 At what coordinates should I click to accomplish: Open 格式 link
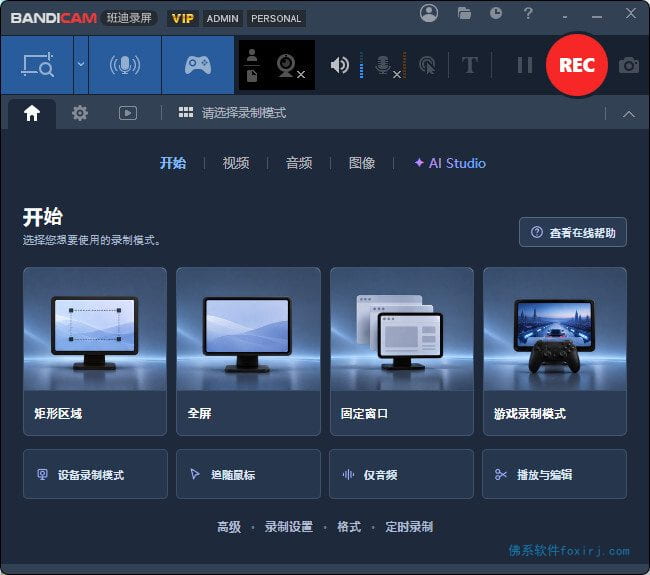point(349,527)
